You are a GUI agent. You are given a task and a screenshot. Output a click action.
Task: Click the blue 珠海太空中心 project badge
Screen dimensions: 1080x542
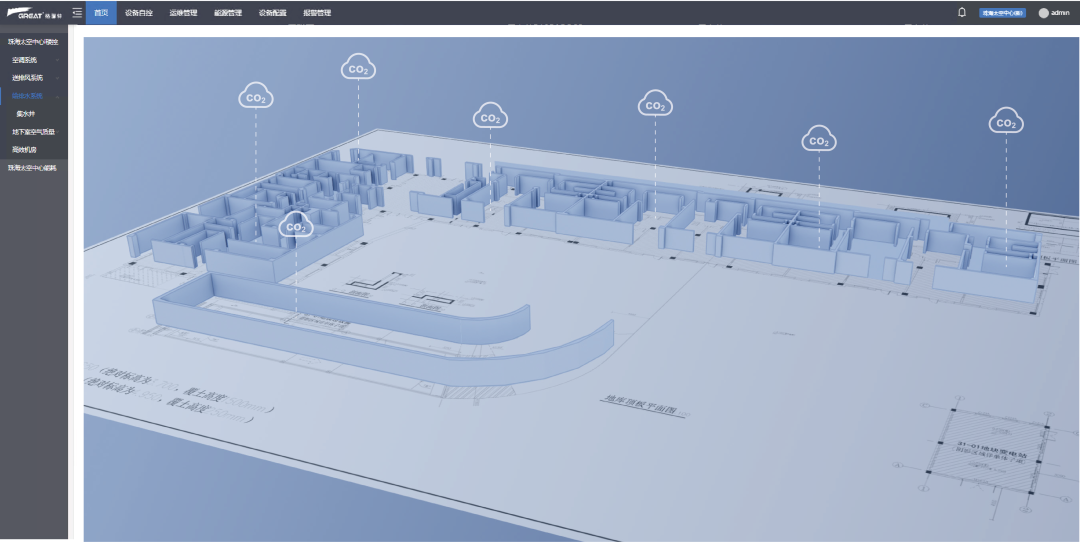pos(1002,12)
